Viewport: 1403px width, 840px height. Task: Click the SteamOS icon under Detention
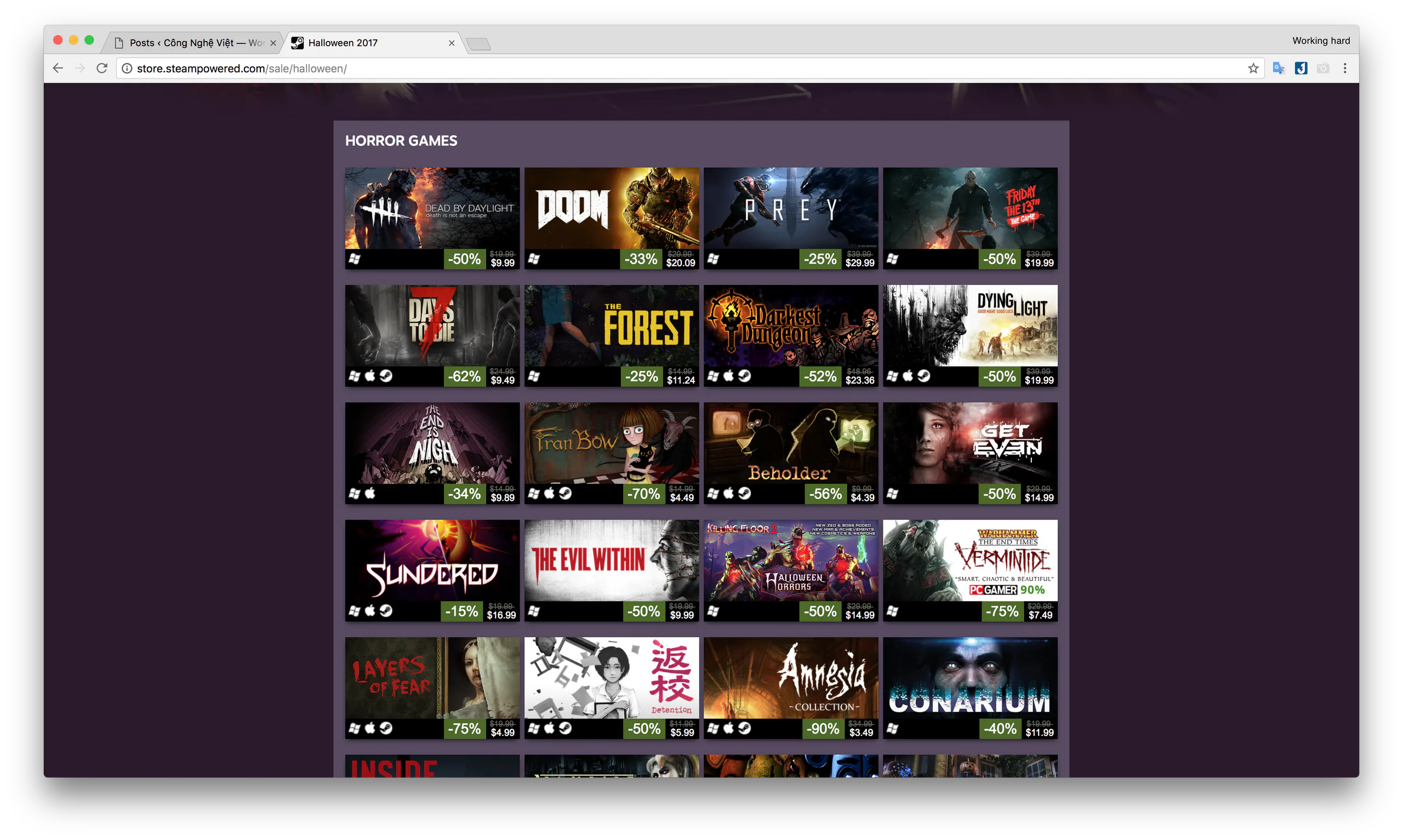pyautogui.click(x=566, y=728)
